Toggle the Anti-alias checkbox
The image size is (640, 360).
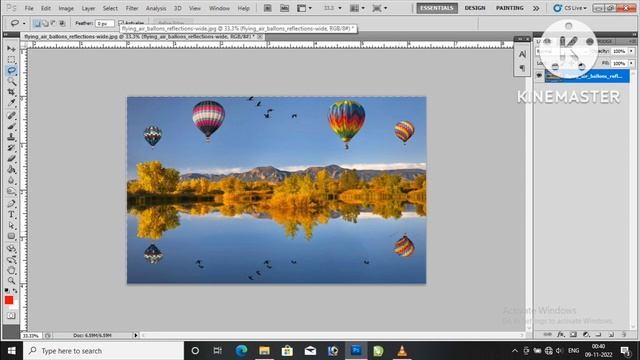click(121, 23)
